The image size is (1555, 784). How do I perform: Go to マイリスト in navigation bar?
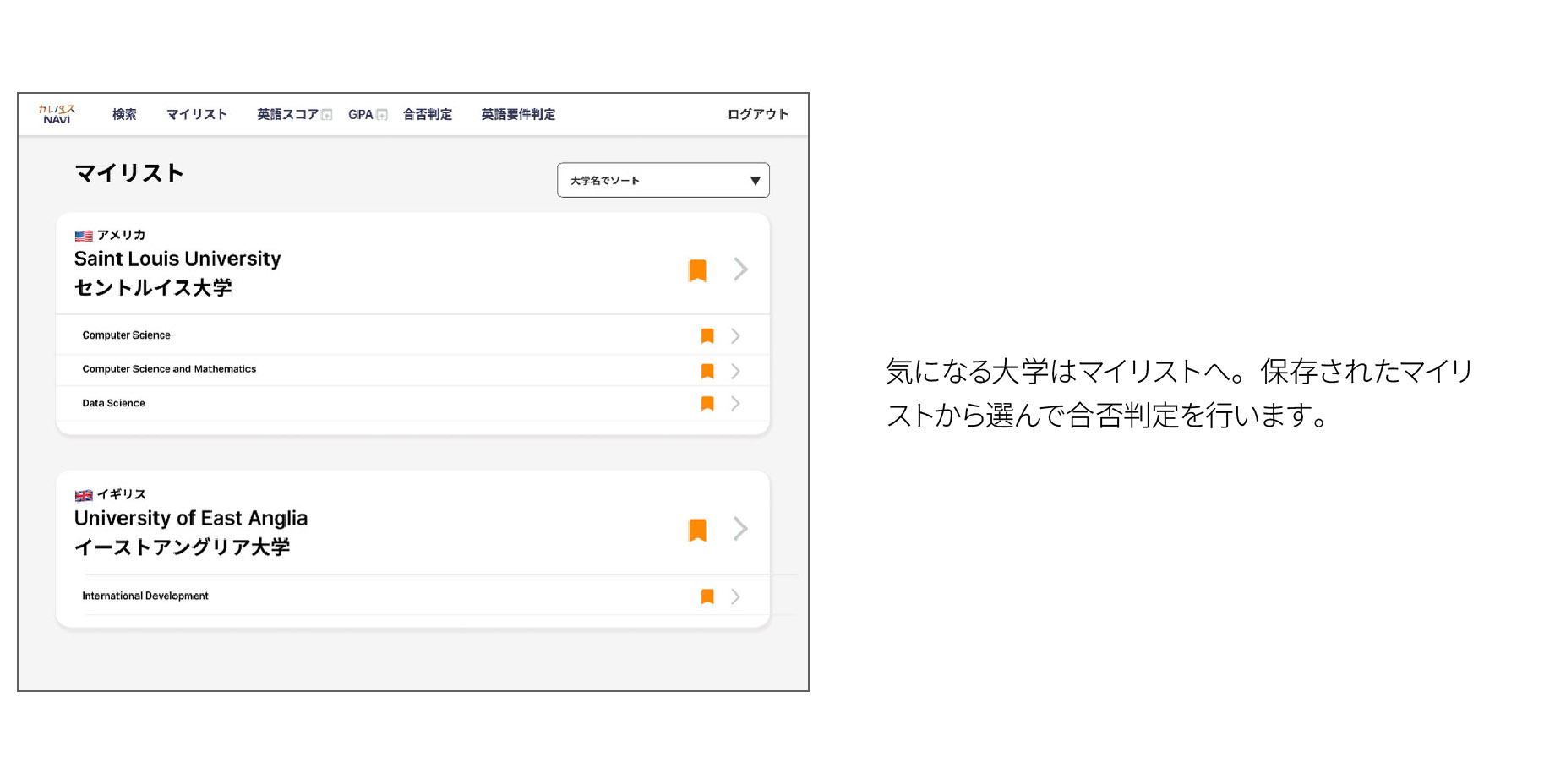(x=196, y=114)
